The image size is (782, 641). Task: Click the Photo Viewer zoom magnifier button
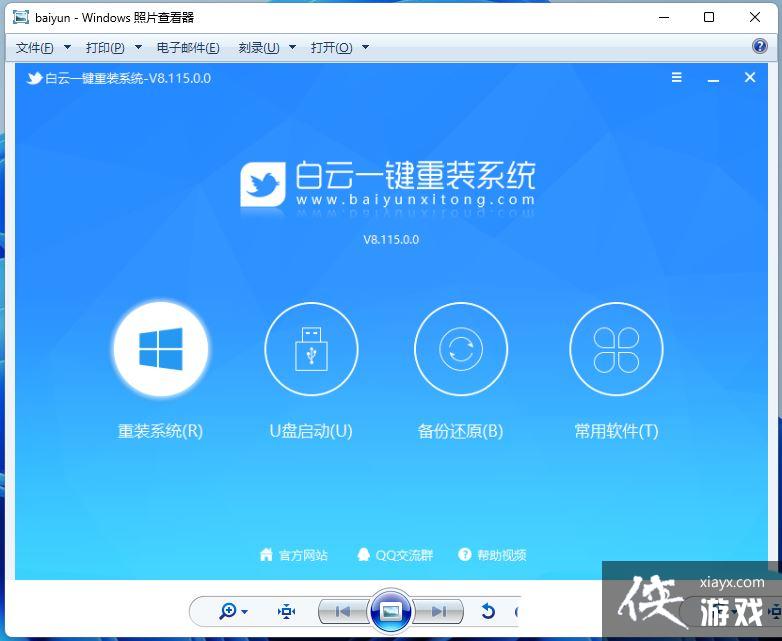pos(228,611)
